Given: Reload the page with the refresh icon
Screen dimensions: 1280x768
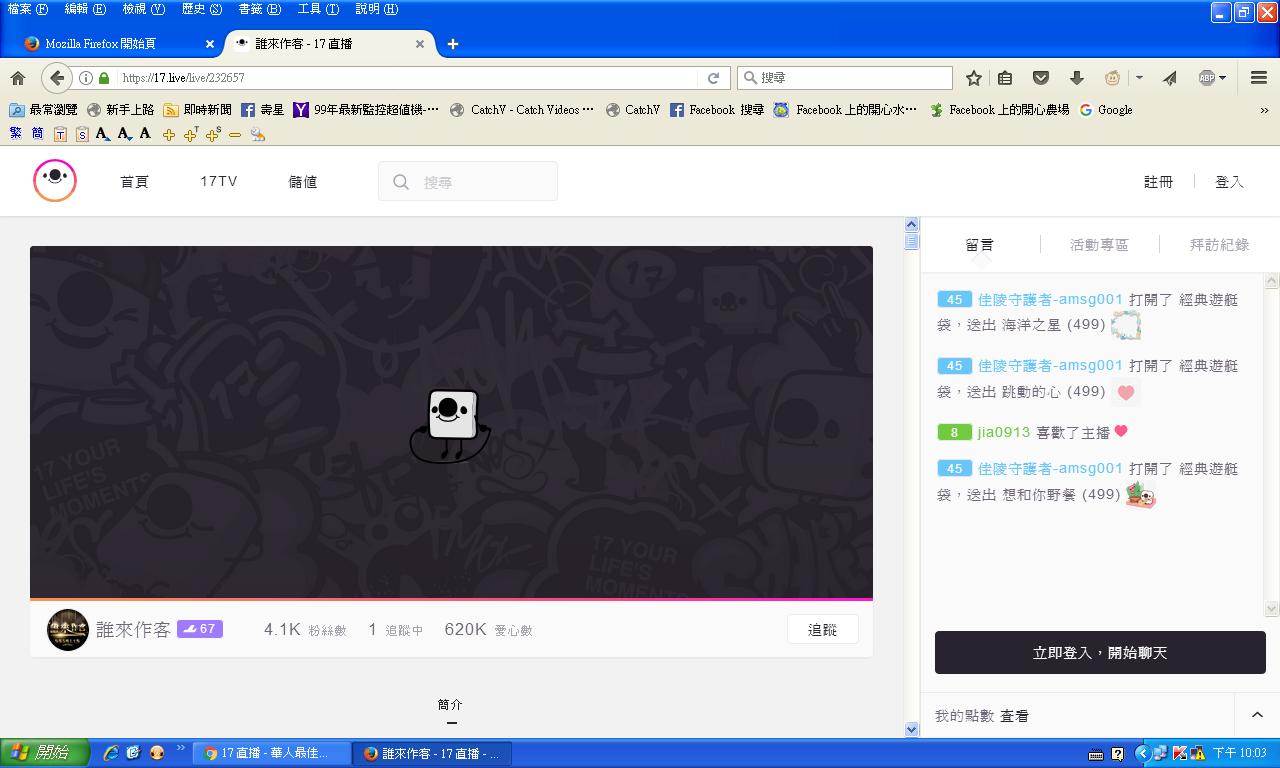Looking at the screenshot, I should pyautogui.click(x=713, y=78).
